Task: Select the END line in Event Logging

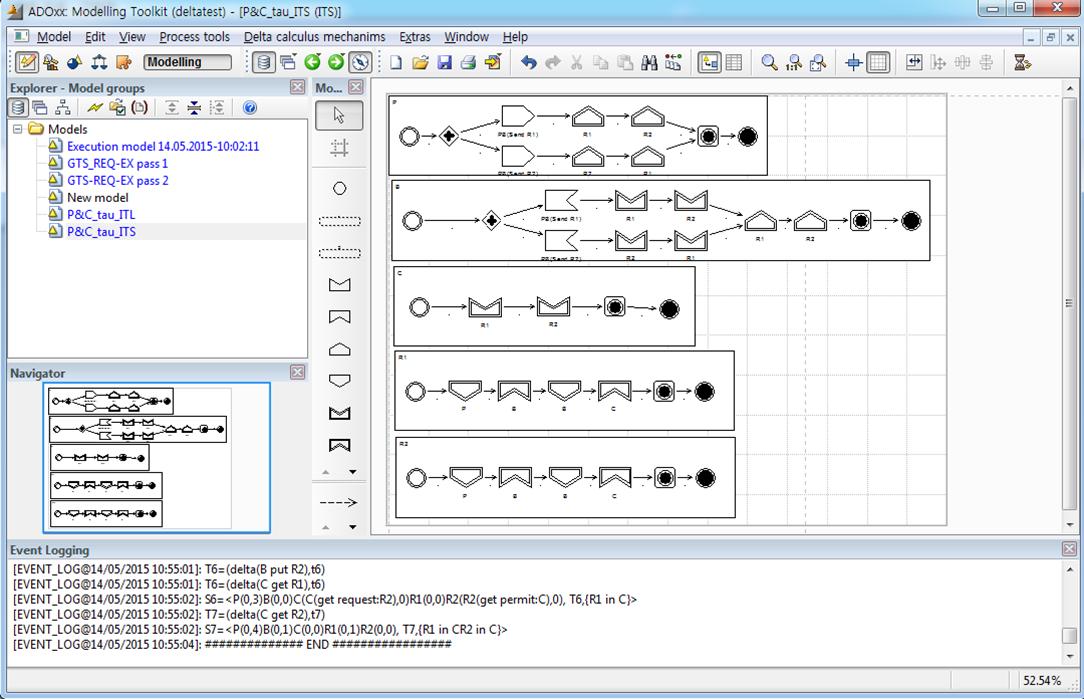Action: [232, 644]
